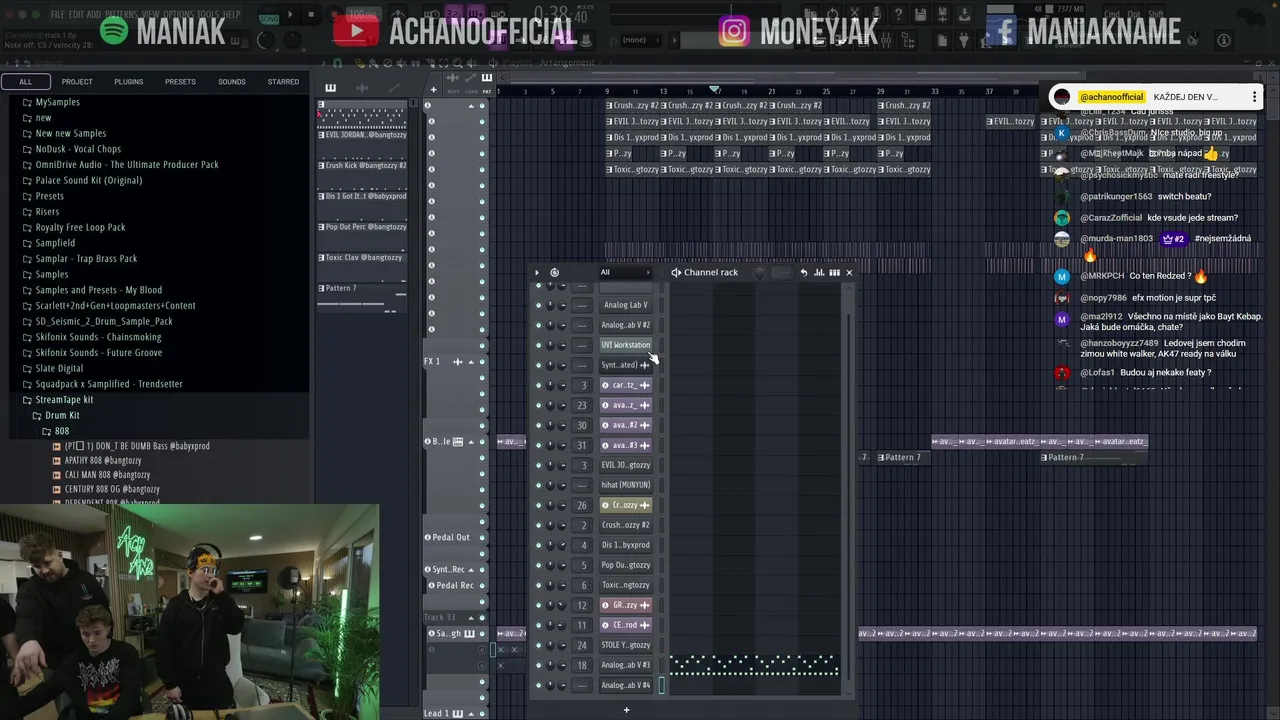
Task: Mute the Analog Lab V channel
Action: 538,305
